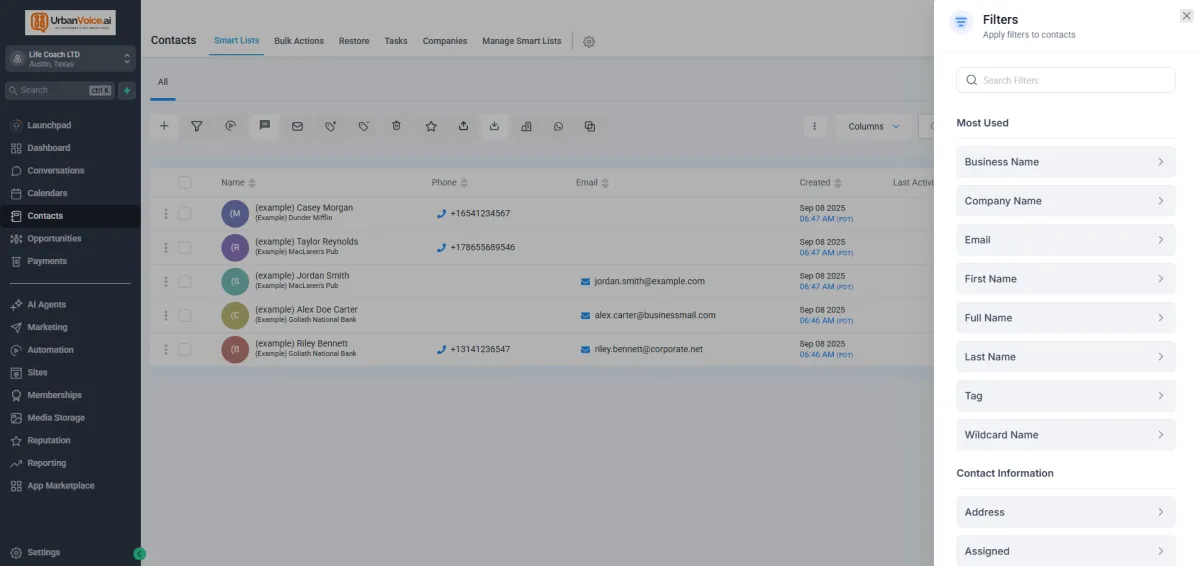This screenshot has width=1200, height=566.
Task: Open row actions menu for Casey Morgan
Action: coord(166,214)
